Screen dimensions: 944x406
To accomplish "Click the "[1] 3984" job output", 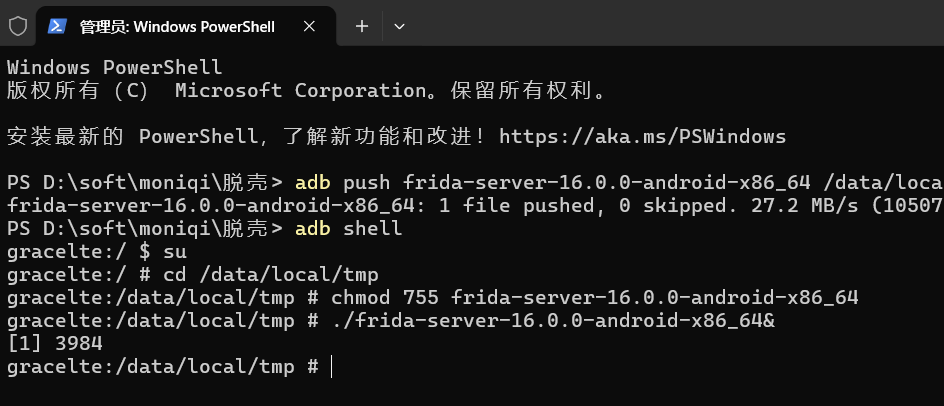I will [x=55, y=344].
